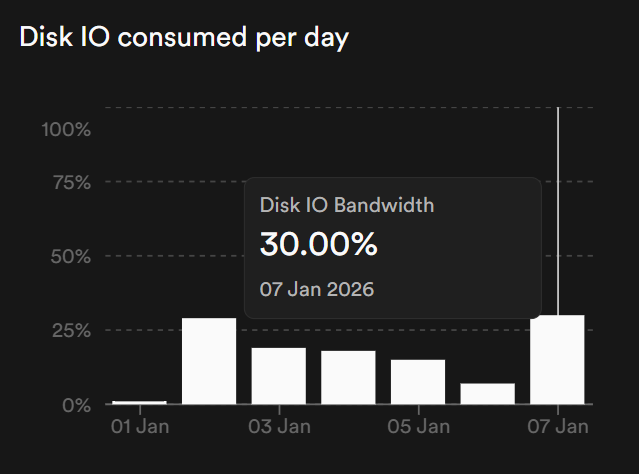639x474 pixels.
Task: Click the chart title Disk IO consumed per day
Action: click(x=183, y=39)
